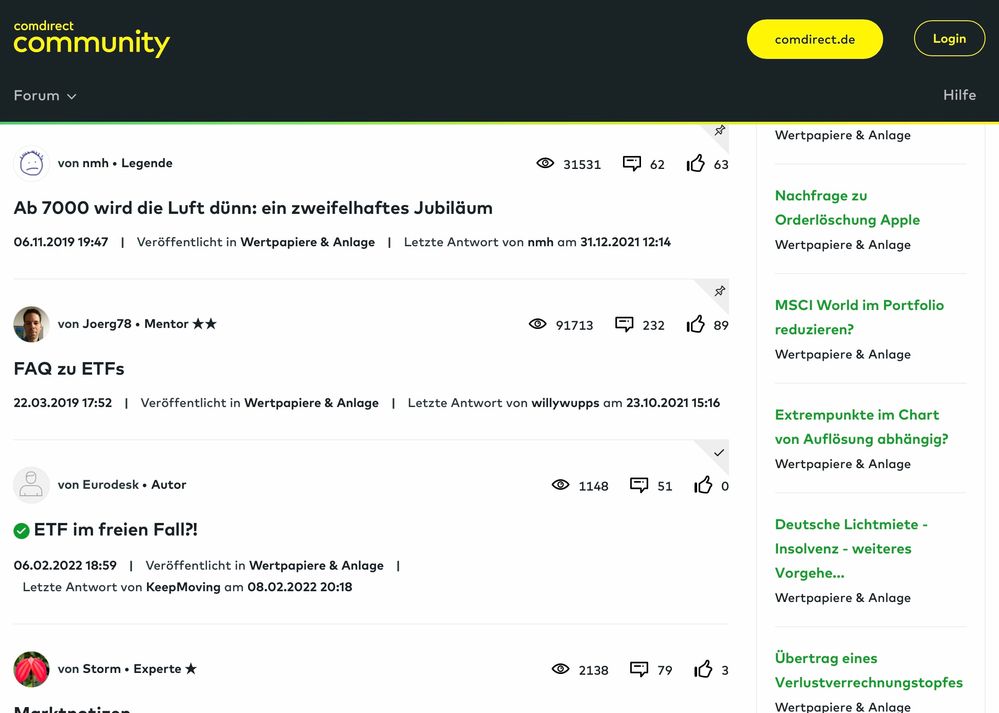Open user profile Eurodesk
The image size is (999, 713).
pyautogui.click(x=111, y=484)
